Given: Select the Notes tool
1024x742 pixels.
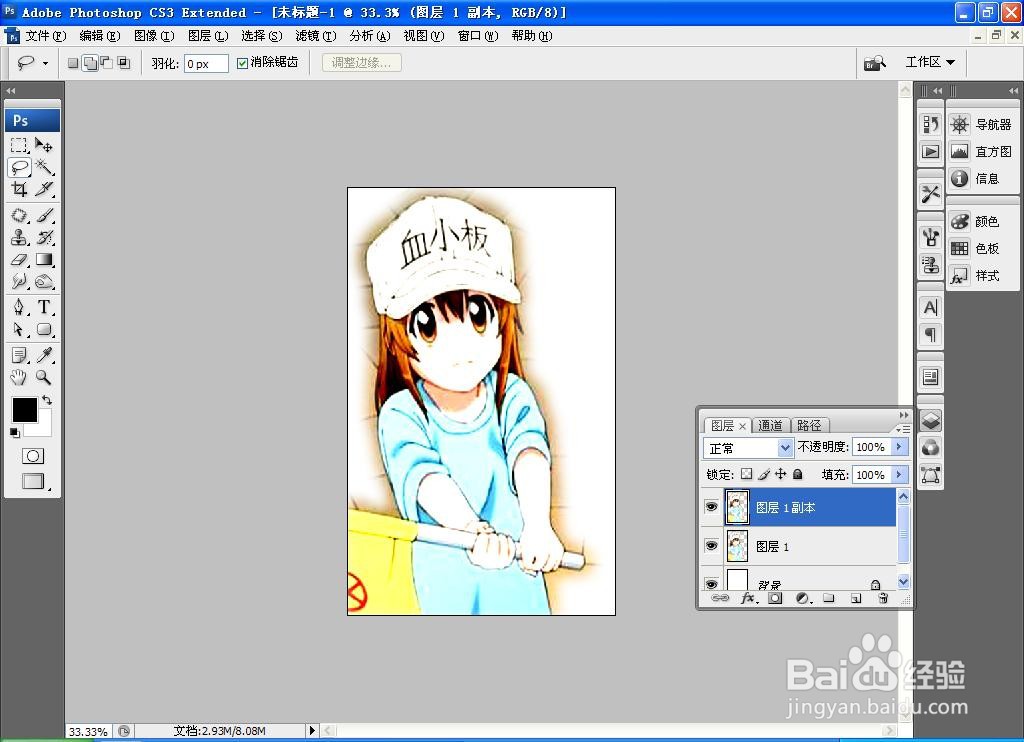Looking at the screenshot, I should click(19, 355).
